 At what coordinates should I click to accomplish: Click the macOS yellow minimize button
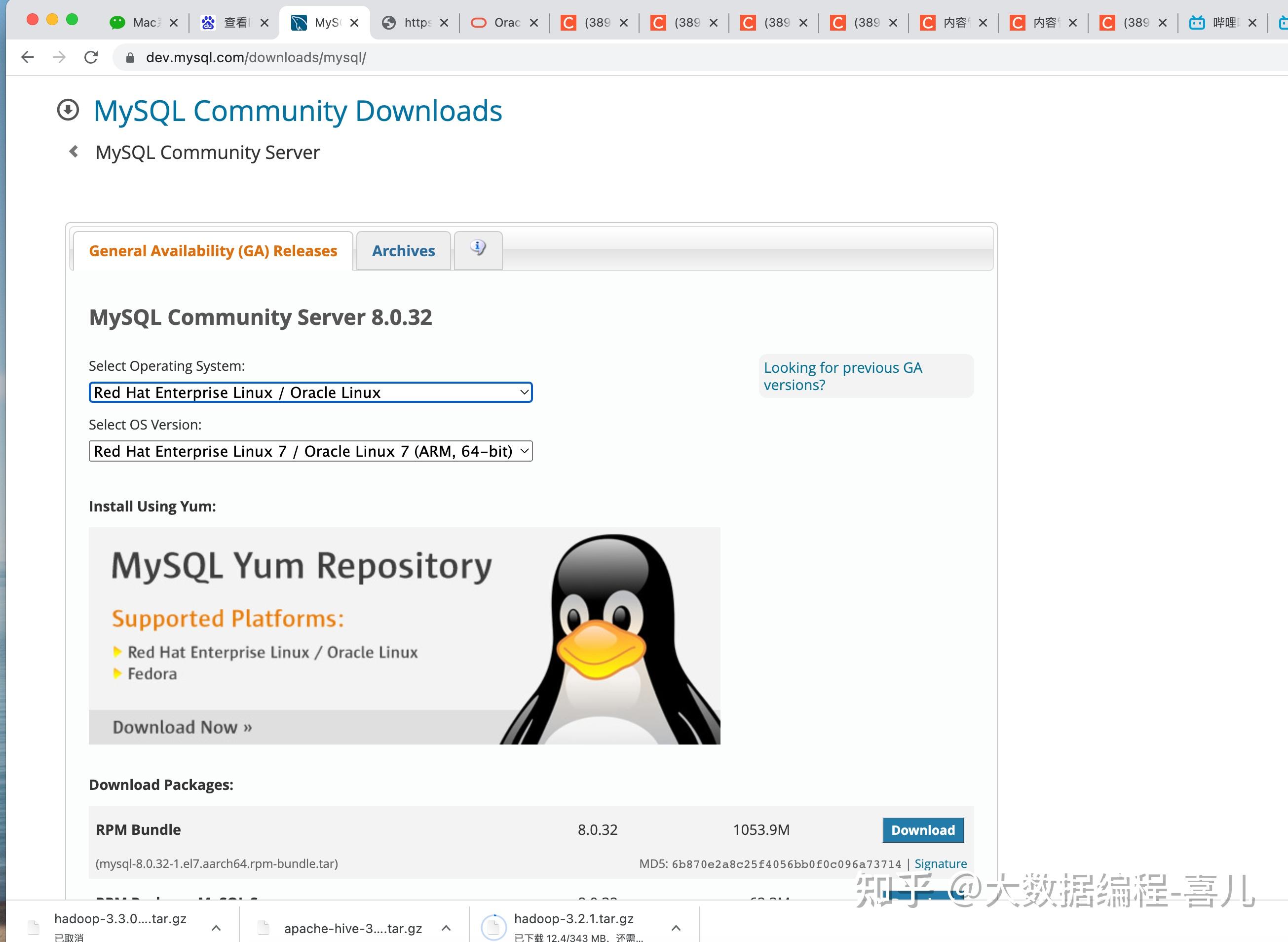52,19
